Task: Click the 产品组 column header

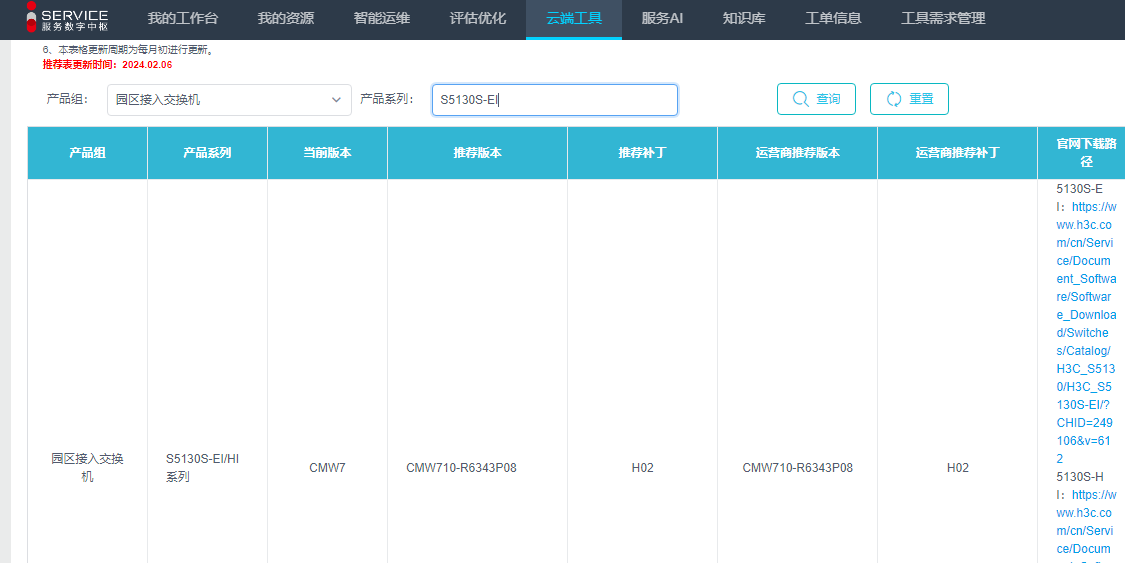Action: click(88, 153)
